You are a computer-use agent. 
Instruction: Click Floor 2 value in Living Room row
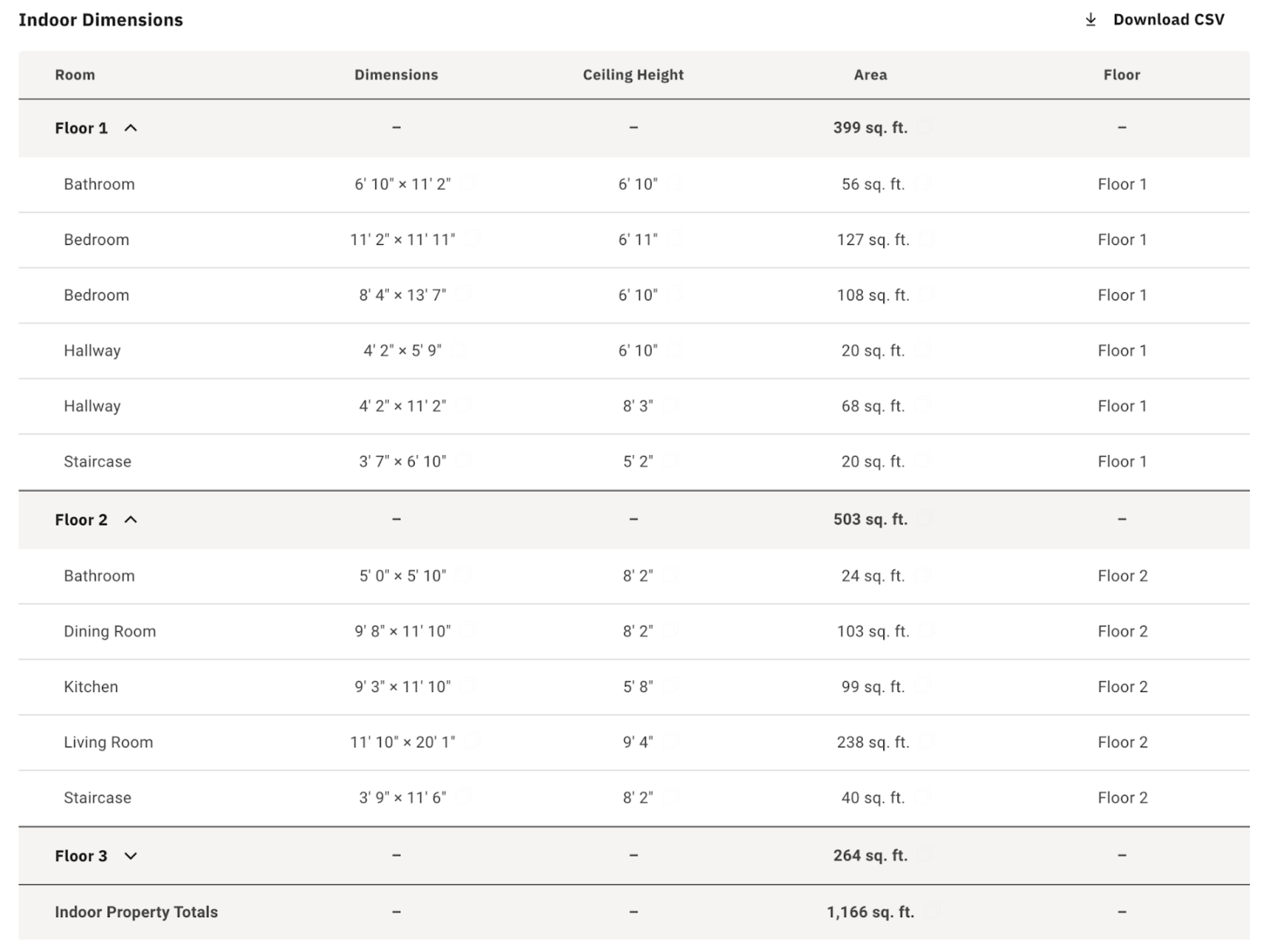pos(1122,742)
